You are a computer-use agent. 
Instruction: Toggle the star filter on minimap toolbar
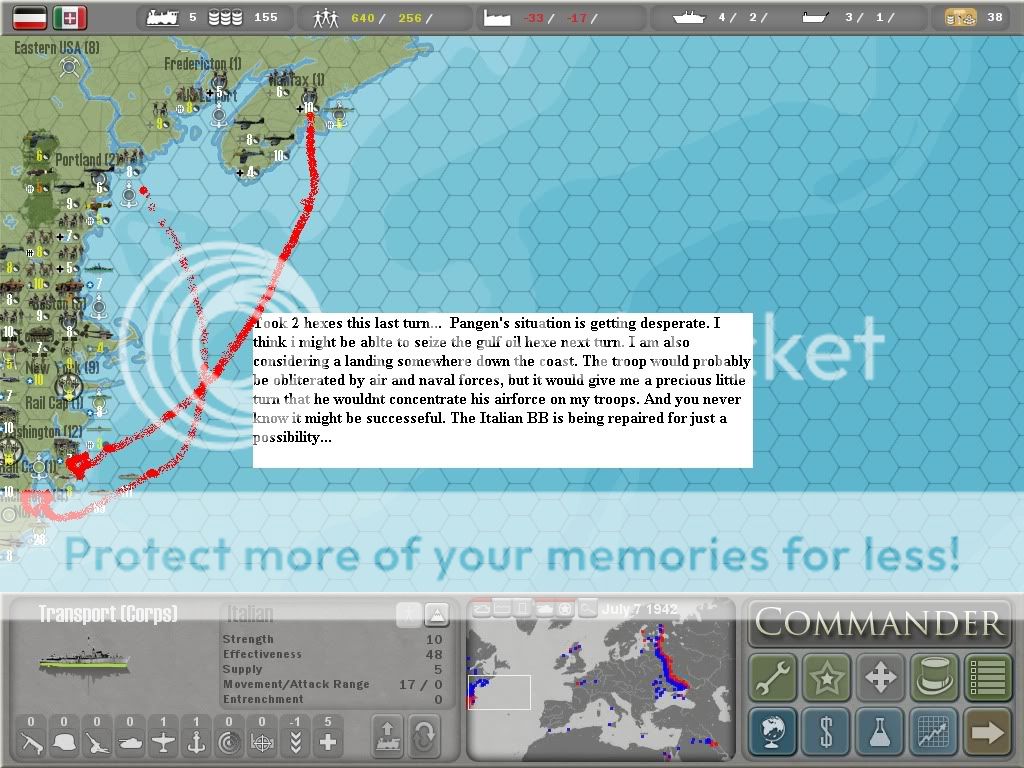coord(566,609)
